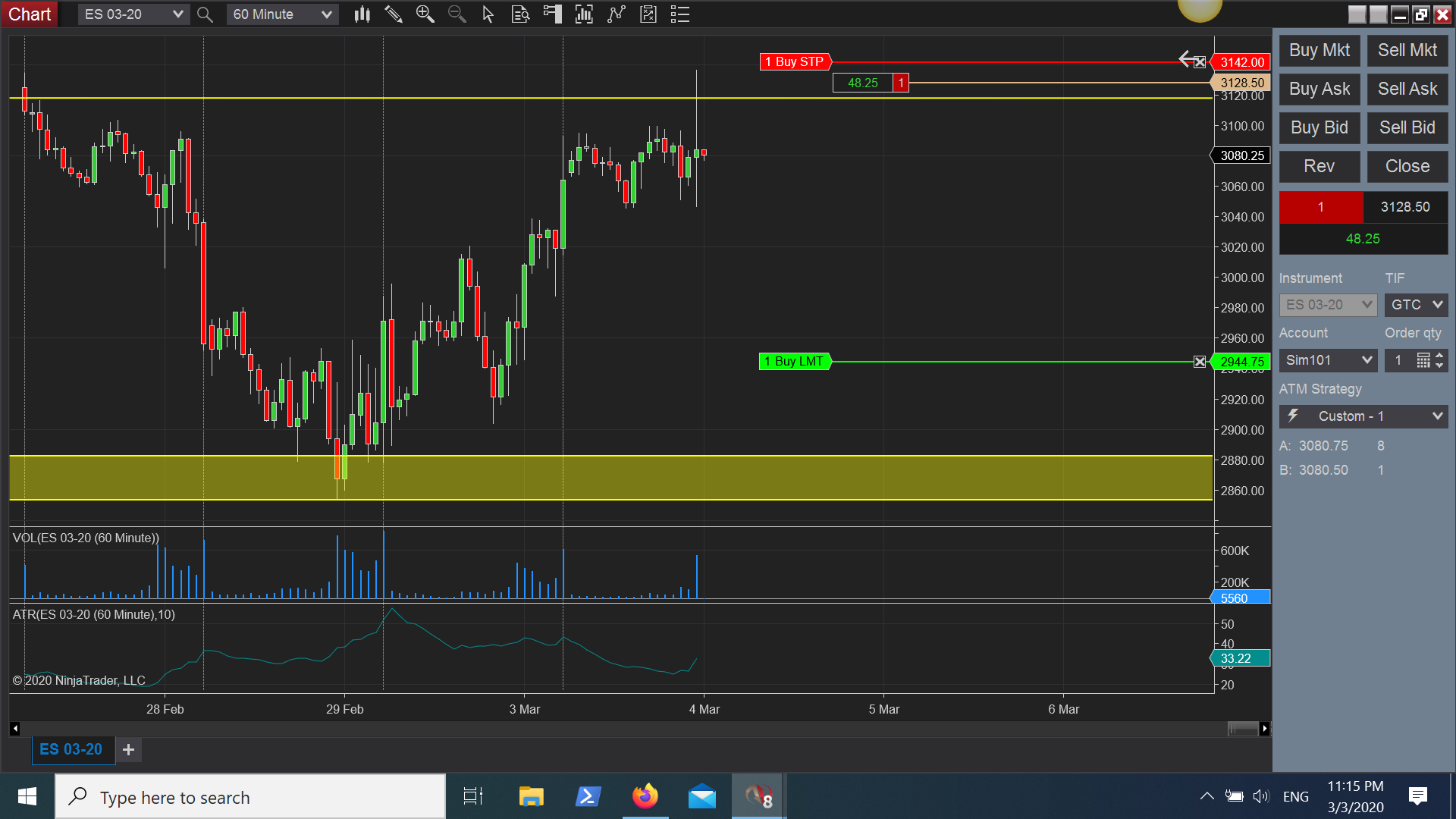Open the GTC time-in-force dropdown
This screenshot has height=819, width=1456.
[x=1416, y=305]
